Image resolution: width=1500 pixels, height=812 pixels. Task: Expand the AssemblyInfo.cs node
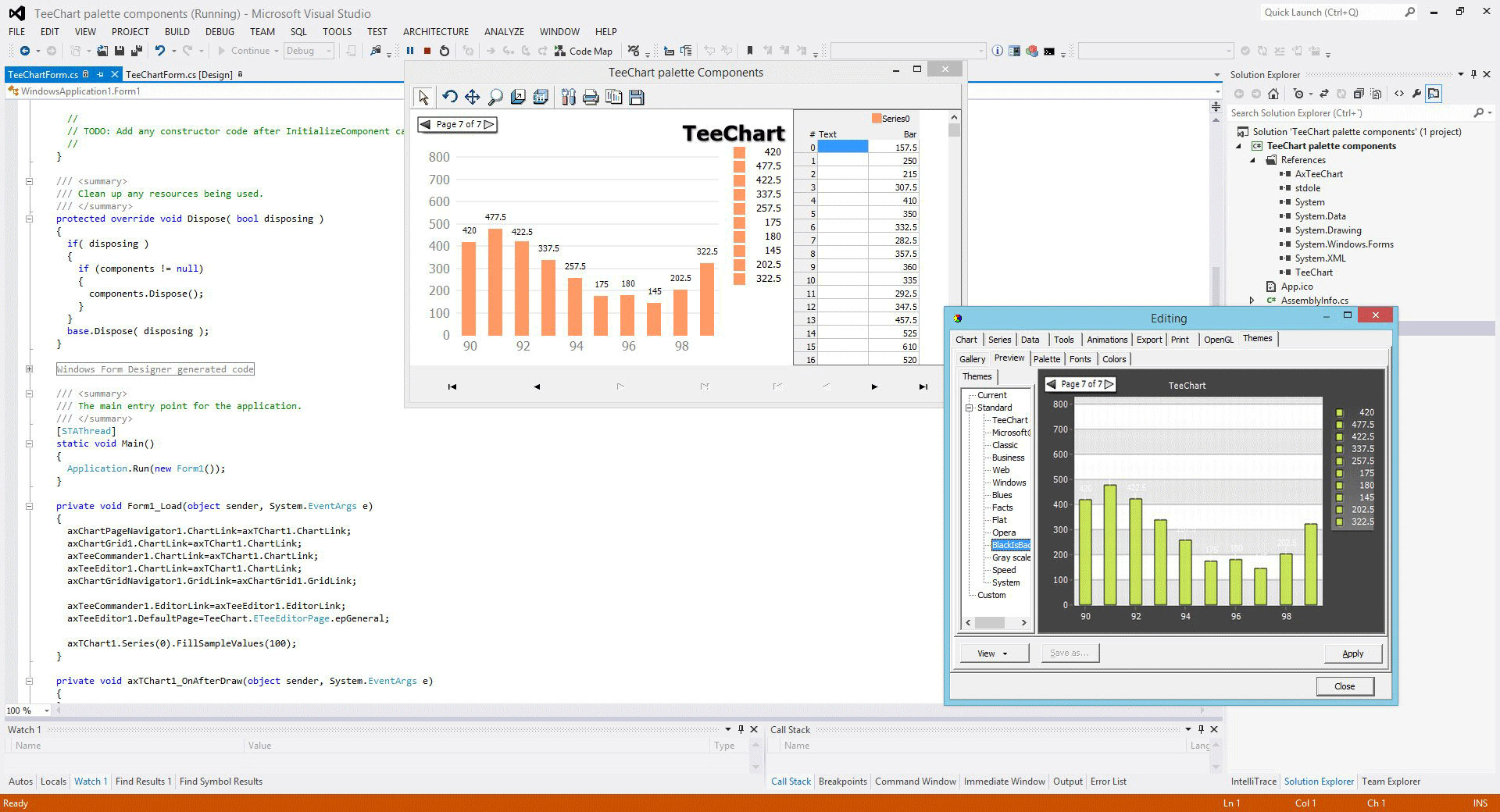1252,301
